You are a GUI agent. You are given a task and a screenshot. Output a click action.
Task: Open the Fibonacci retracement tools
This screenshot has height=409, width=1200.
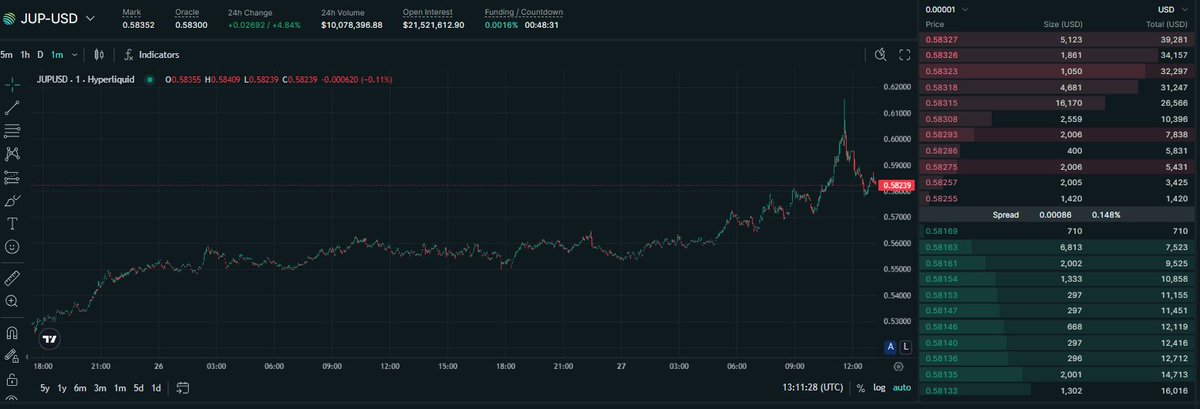pyautogui.click(x=12, y=130)
